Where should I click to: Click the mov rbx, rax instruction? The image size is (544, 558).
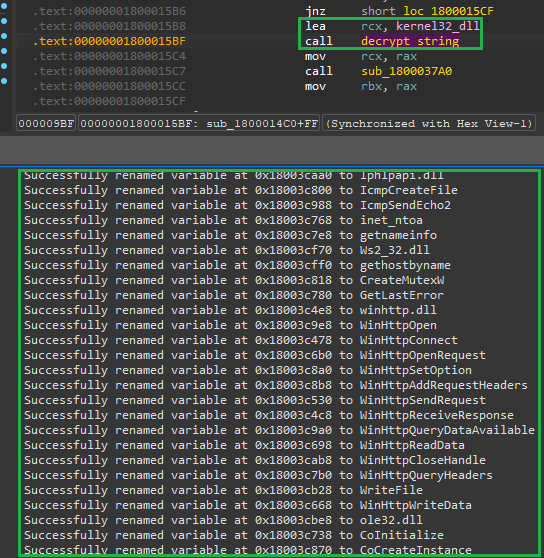tap(361, 86)
